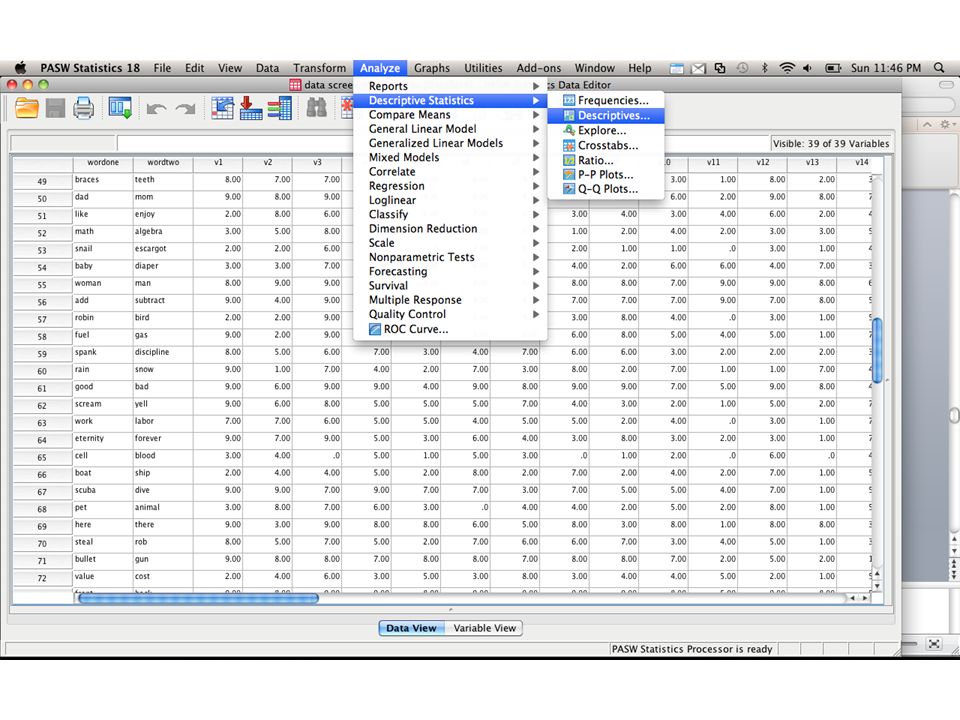960x720 pixels.
Task: Click the volume speaker icon in menu bar
Action: (x=808, y=68)
